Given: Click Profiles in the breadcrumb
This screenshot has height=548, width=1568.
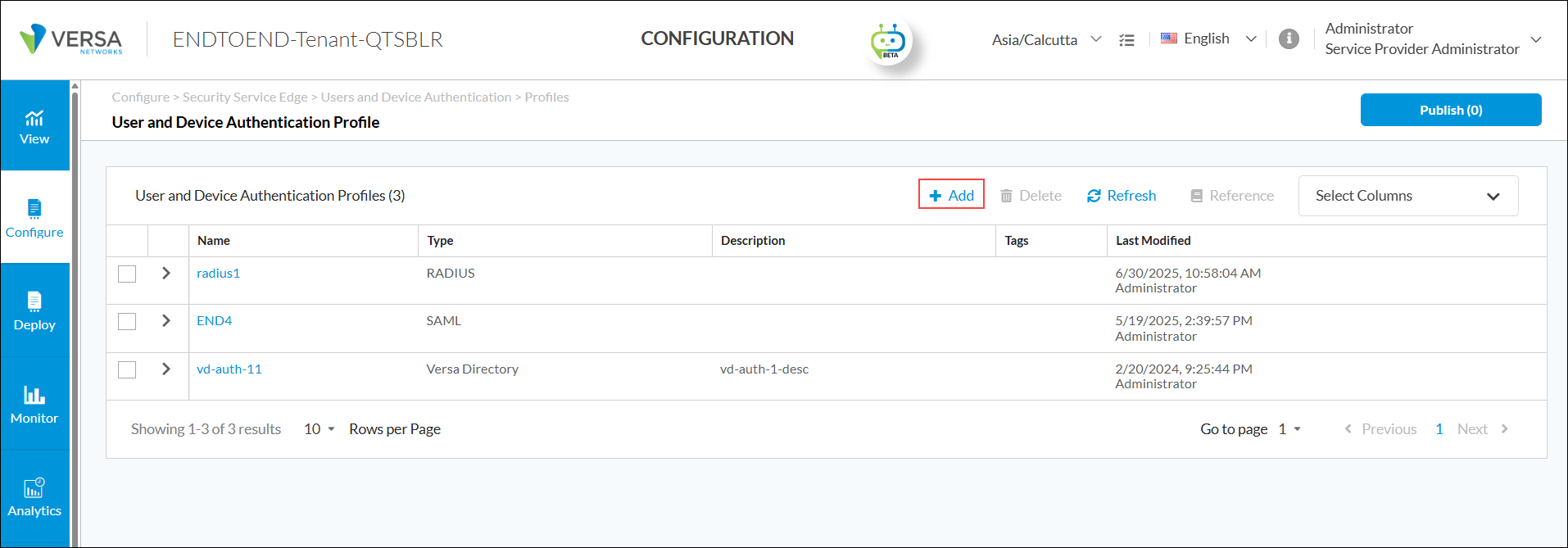Looking at the screenshot, I should (x=546, y=97).
